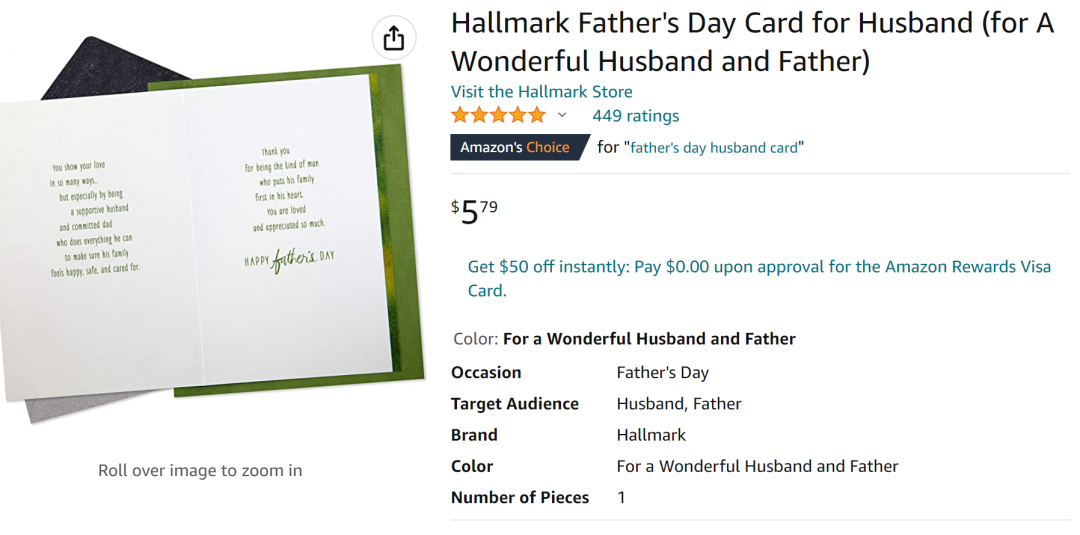
Task: Visit the Hallmark Store link
Action: pos(541,92)
